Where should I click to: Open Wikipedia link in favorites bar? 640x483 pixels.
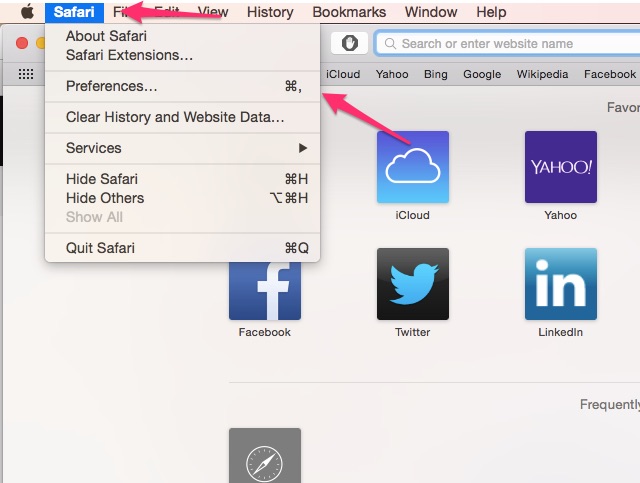click(542, 74)
